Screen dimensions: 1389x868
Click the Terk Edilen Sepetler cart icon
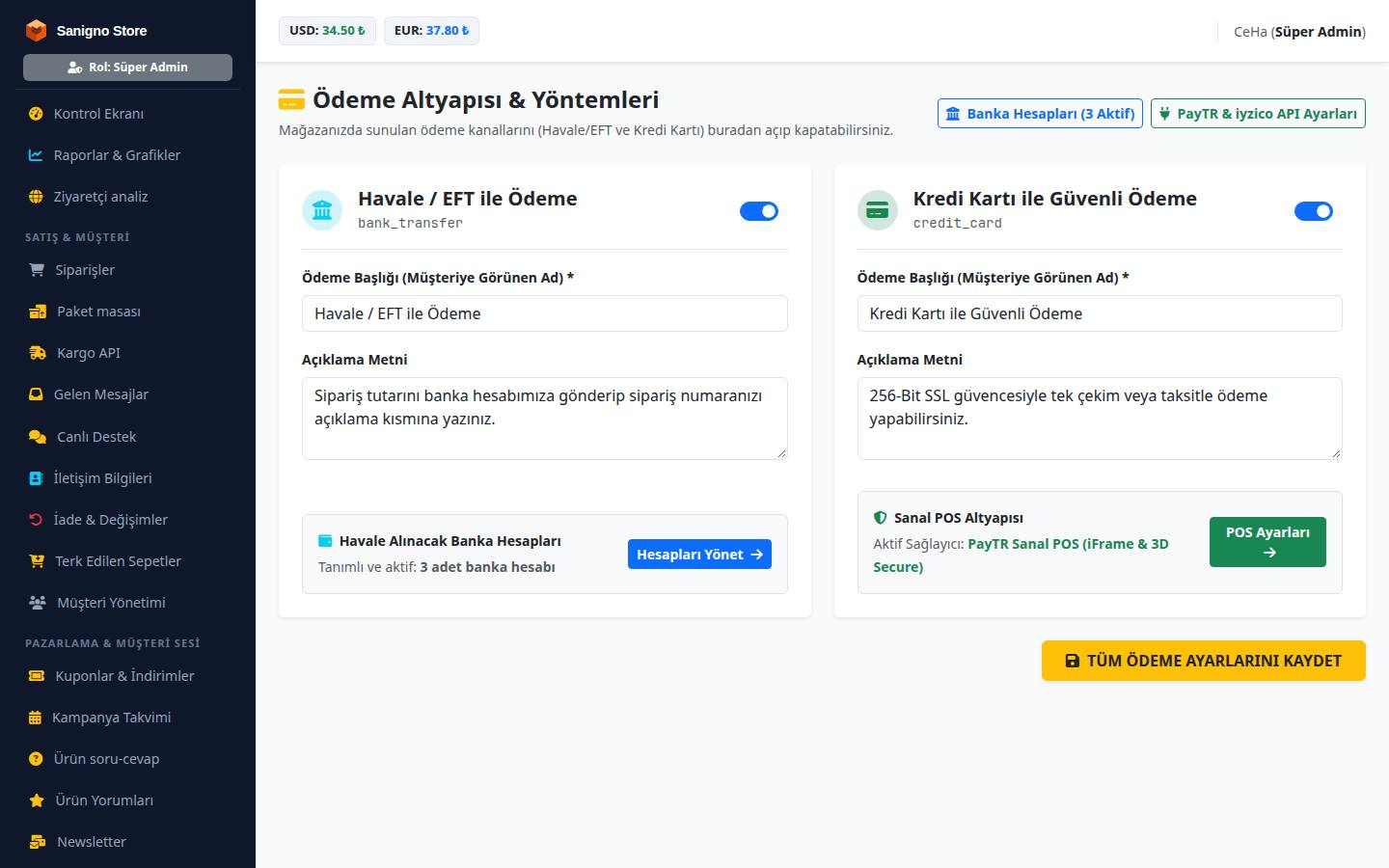[x=37, y=561]
